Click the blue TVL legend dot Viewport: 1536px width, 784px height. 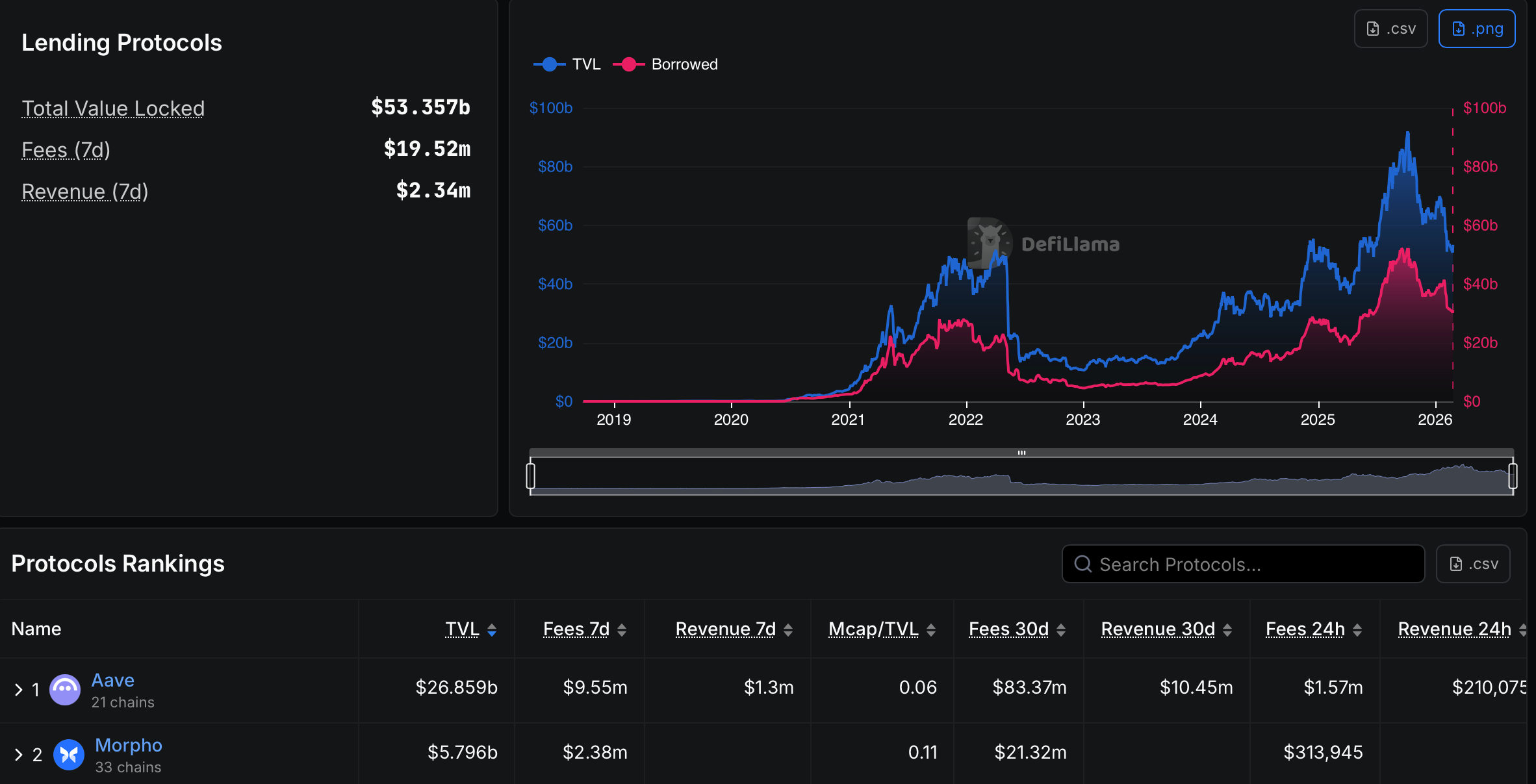click(x=549, y=64)
